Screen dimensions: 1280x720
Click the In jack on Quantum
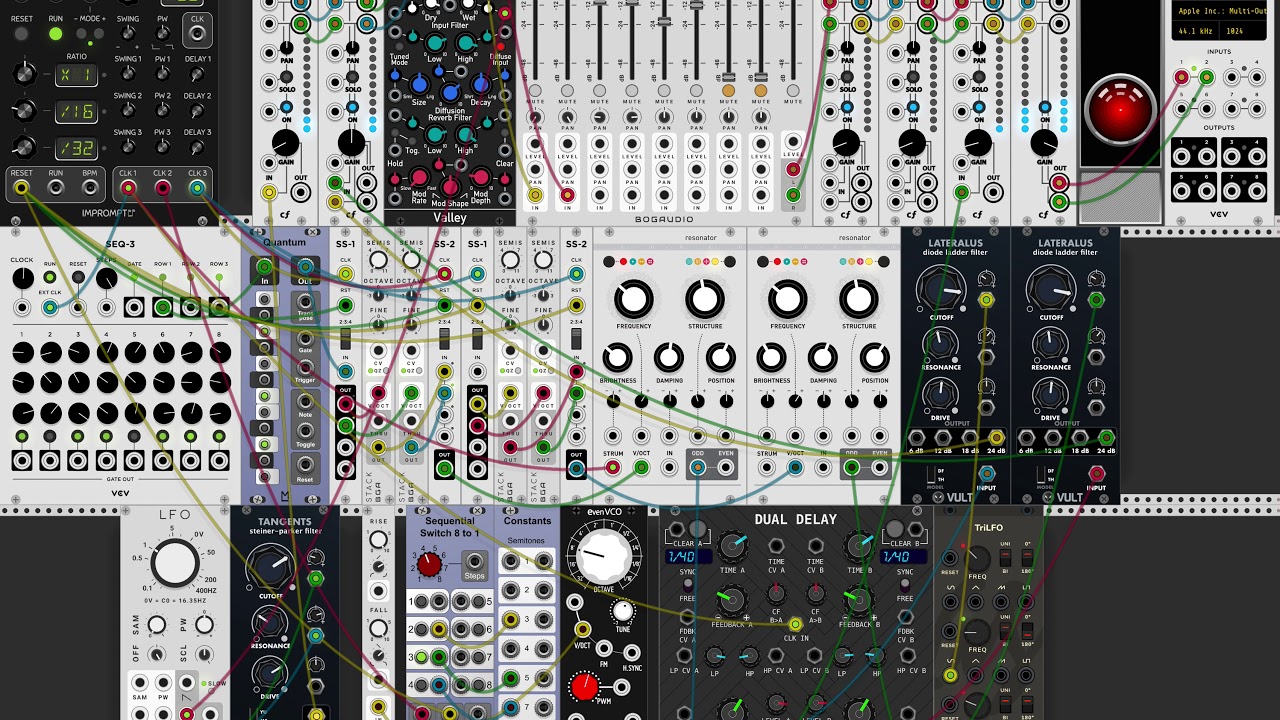pos(264,267)
